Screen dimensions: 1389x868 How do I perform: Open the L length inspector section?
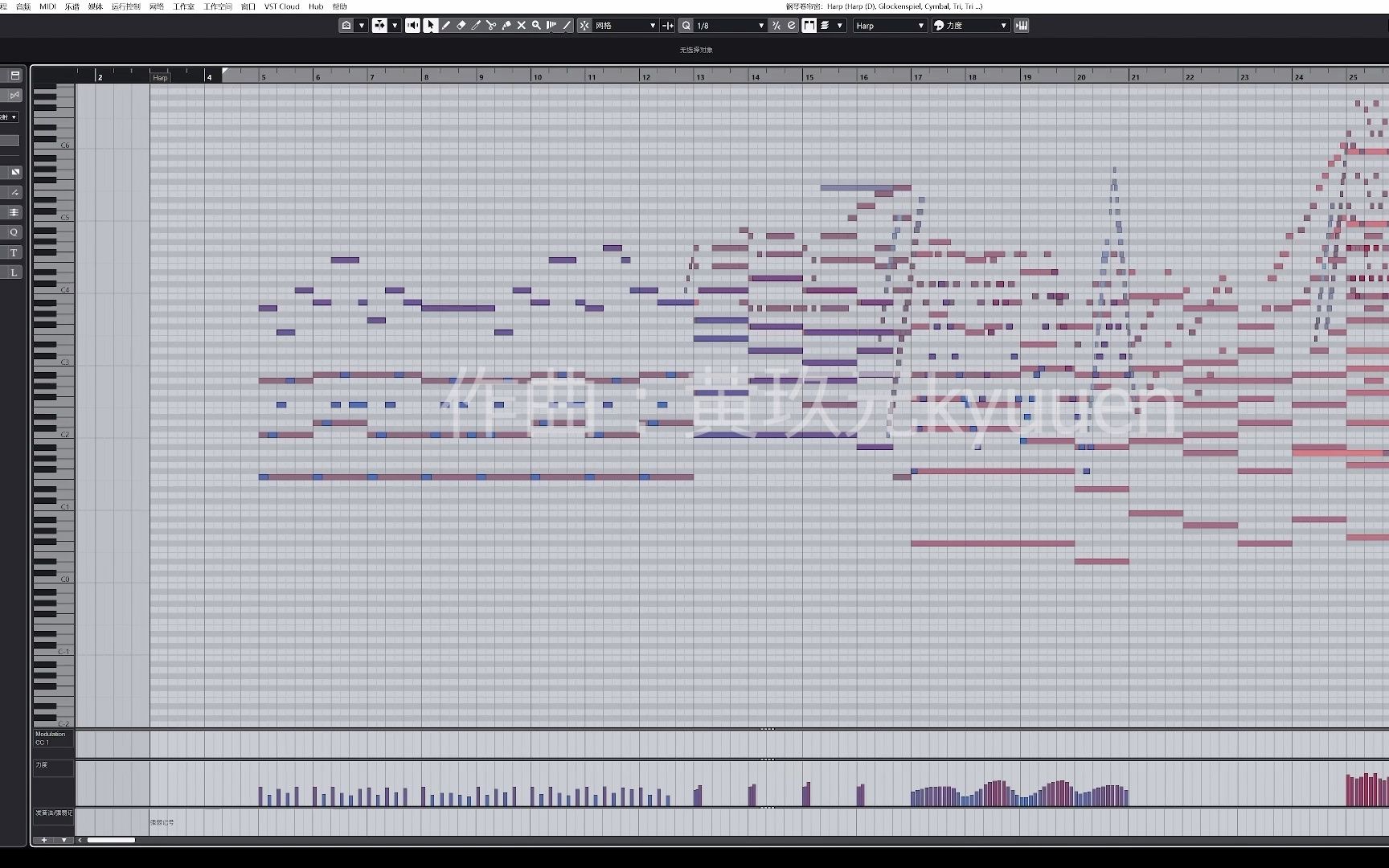click(x=14, y=272)
